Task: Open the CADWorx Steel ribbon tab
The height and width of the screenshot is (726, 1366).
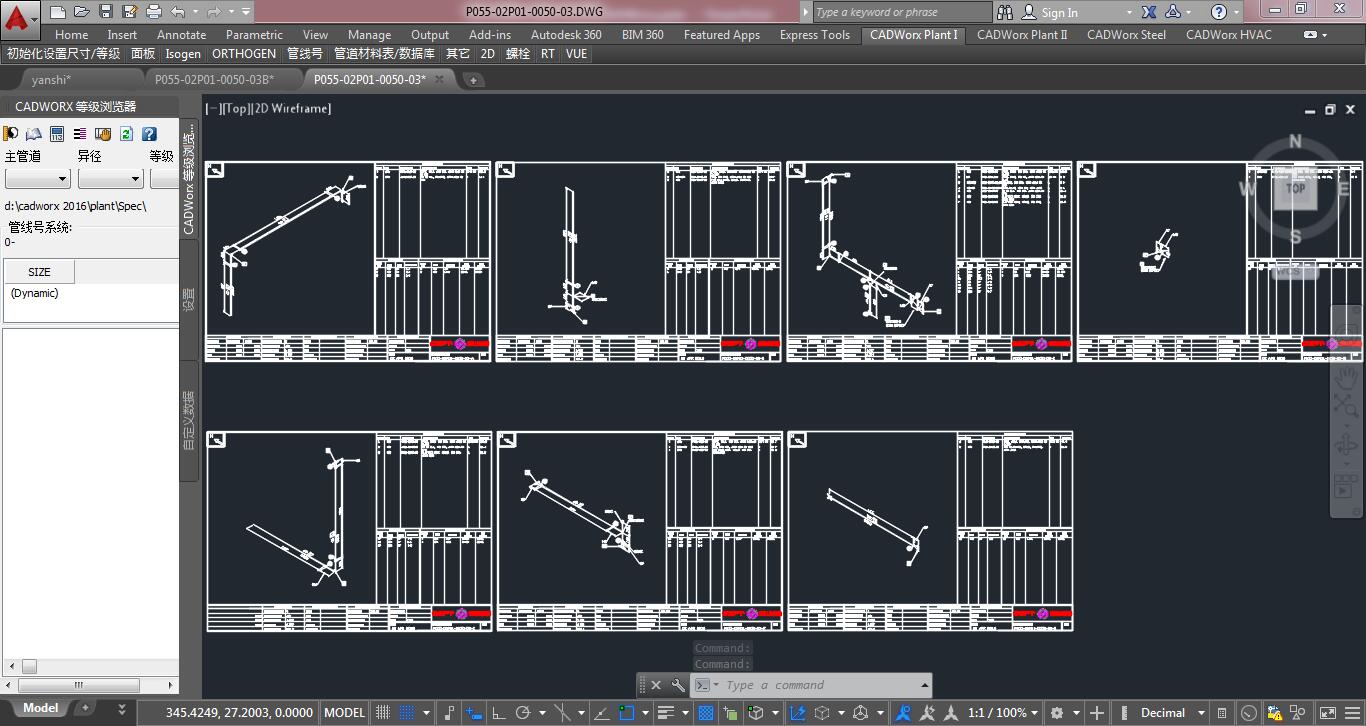Action: point(1126,35)
